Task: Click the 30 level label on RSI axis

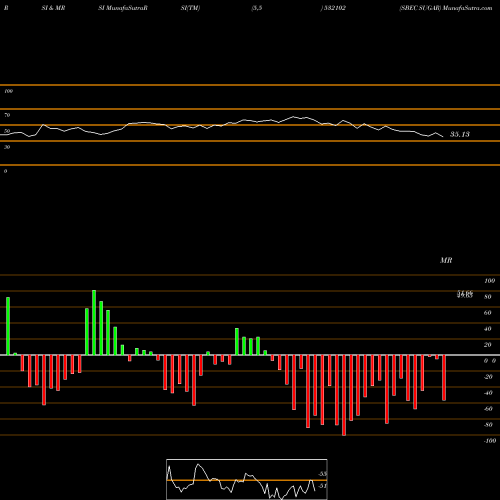Action: [7, 147]
